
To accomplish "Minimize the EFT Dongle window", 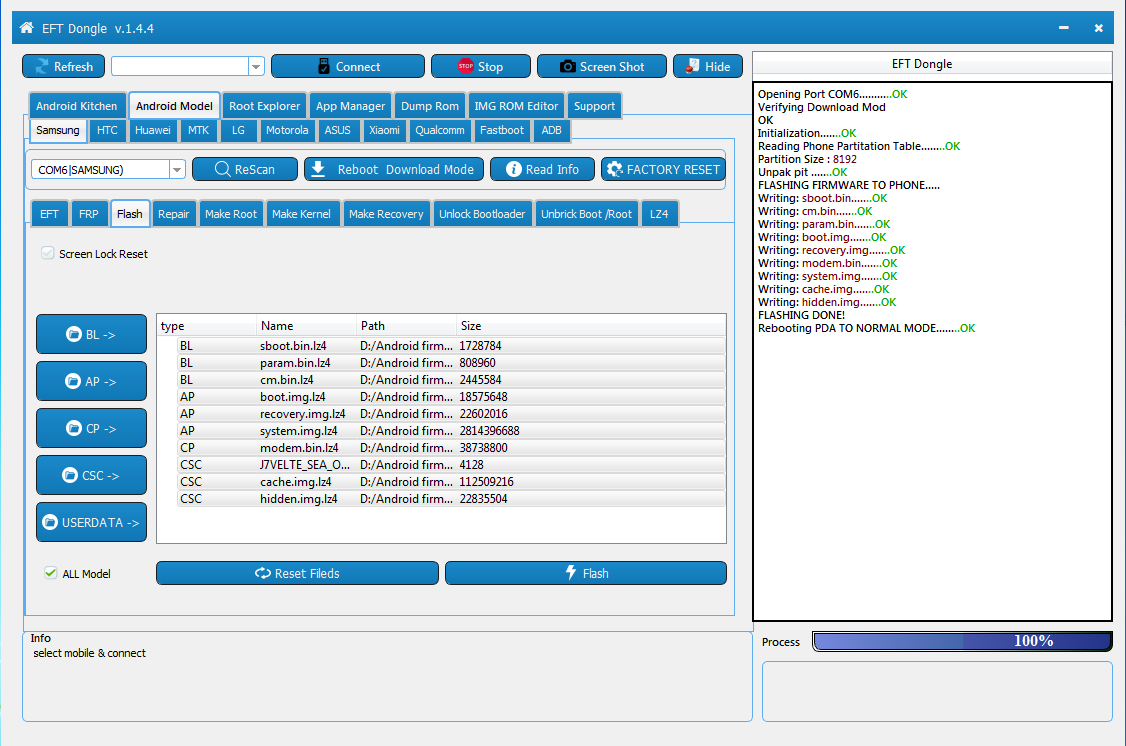I will pyautogui.click(x=1064, y=28).
